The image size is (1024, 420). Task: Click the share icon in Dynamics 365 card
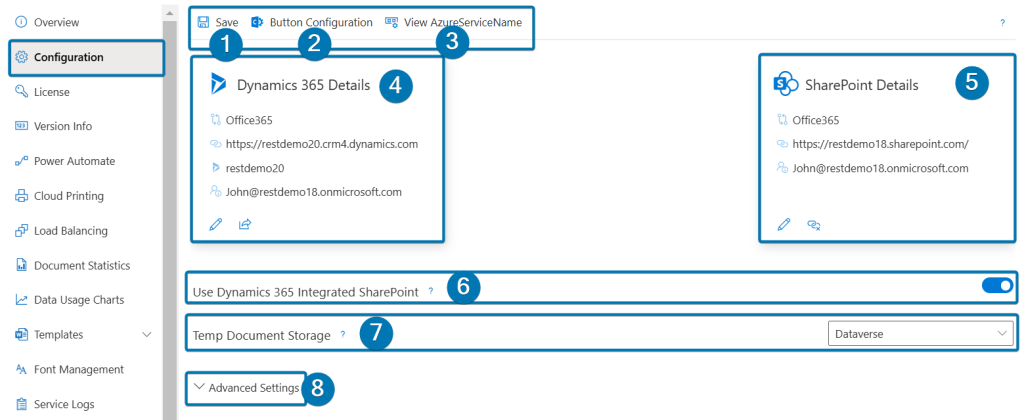245,225
